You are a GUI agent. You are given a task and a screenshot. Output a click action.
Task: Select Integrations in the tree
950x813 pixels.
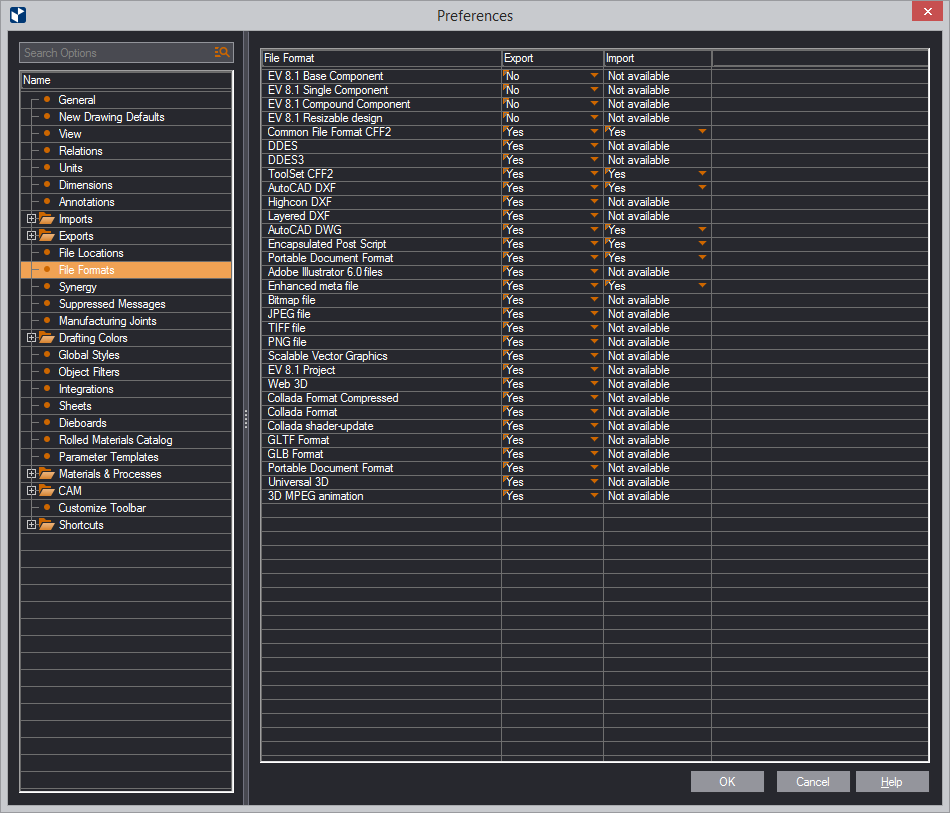(x=86, y=388)
